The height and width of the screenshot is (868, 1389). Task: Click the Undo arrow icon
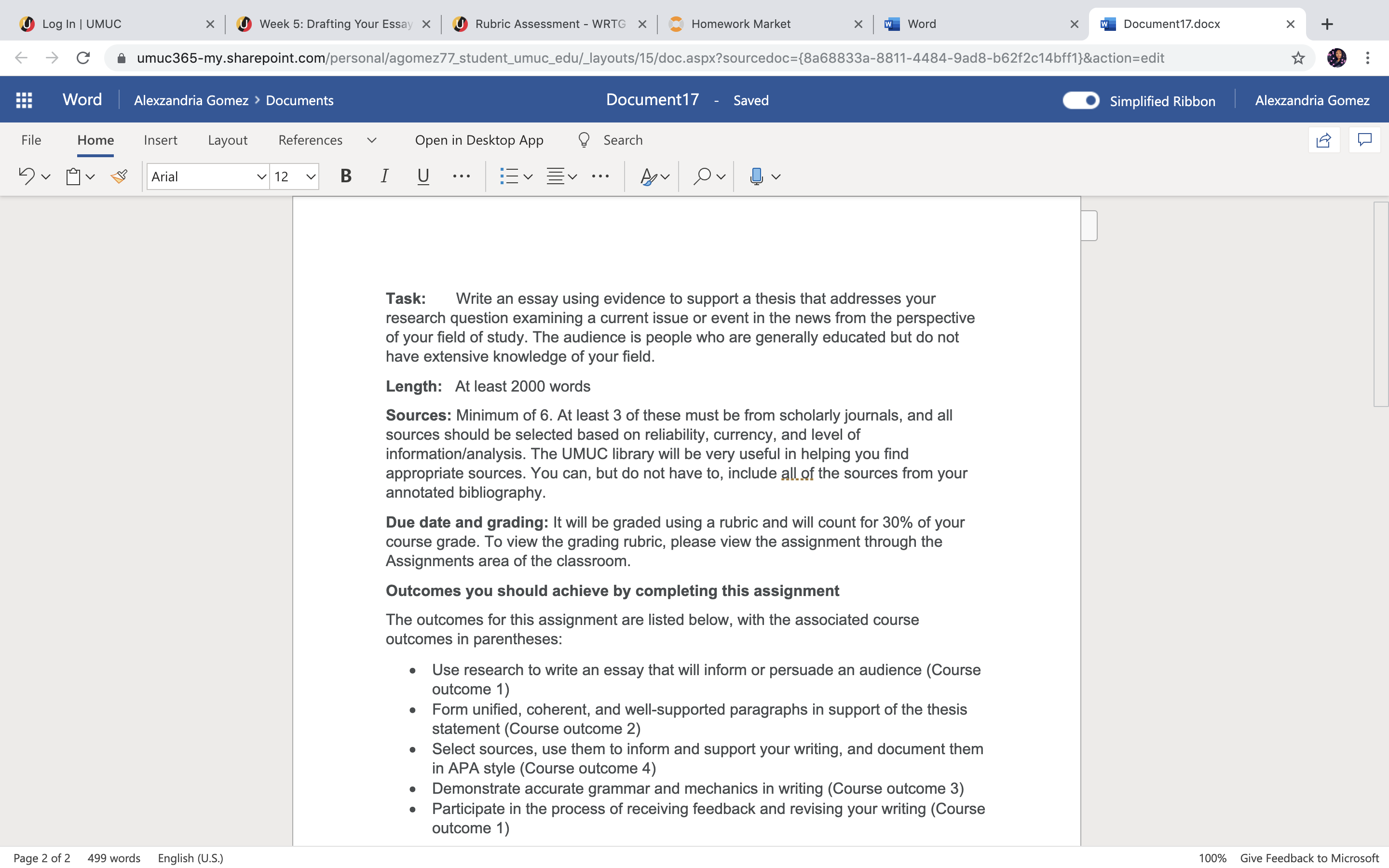tap(27, 176)
